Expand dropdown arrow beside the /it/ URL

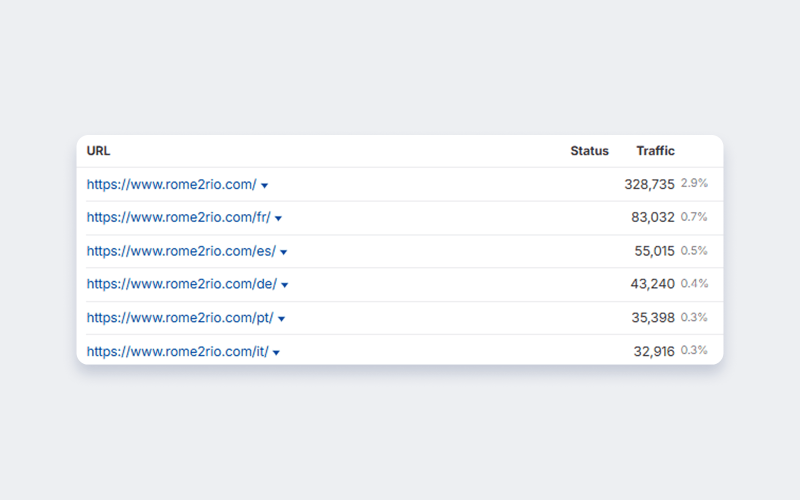[276, 353]
